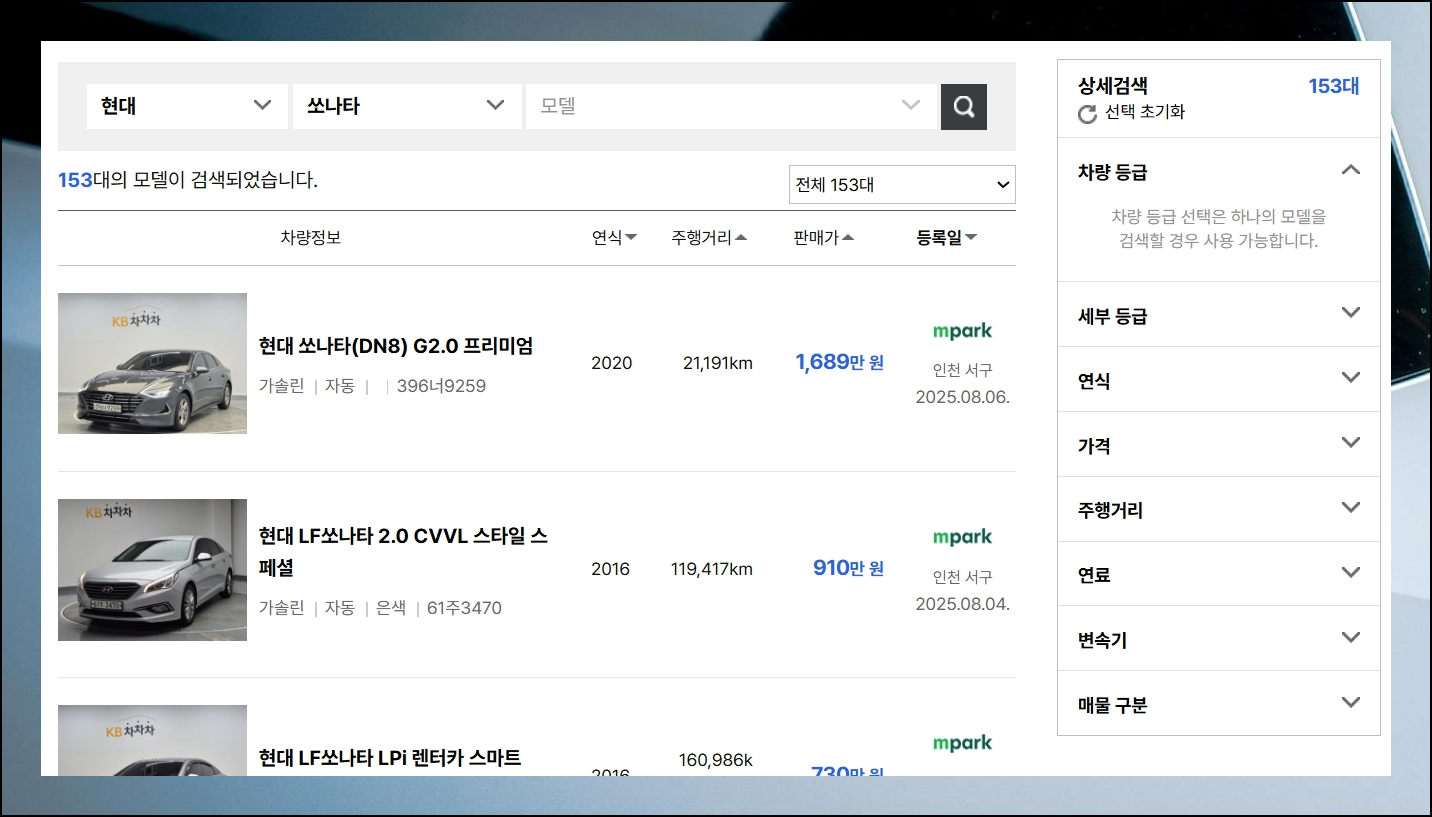Click the 153대 count in 상세검색 header
1432x817 pixels.
tap(1334, 86)
